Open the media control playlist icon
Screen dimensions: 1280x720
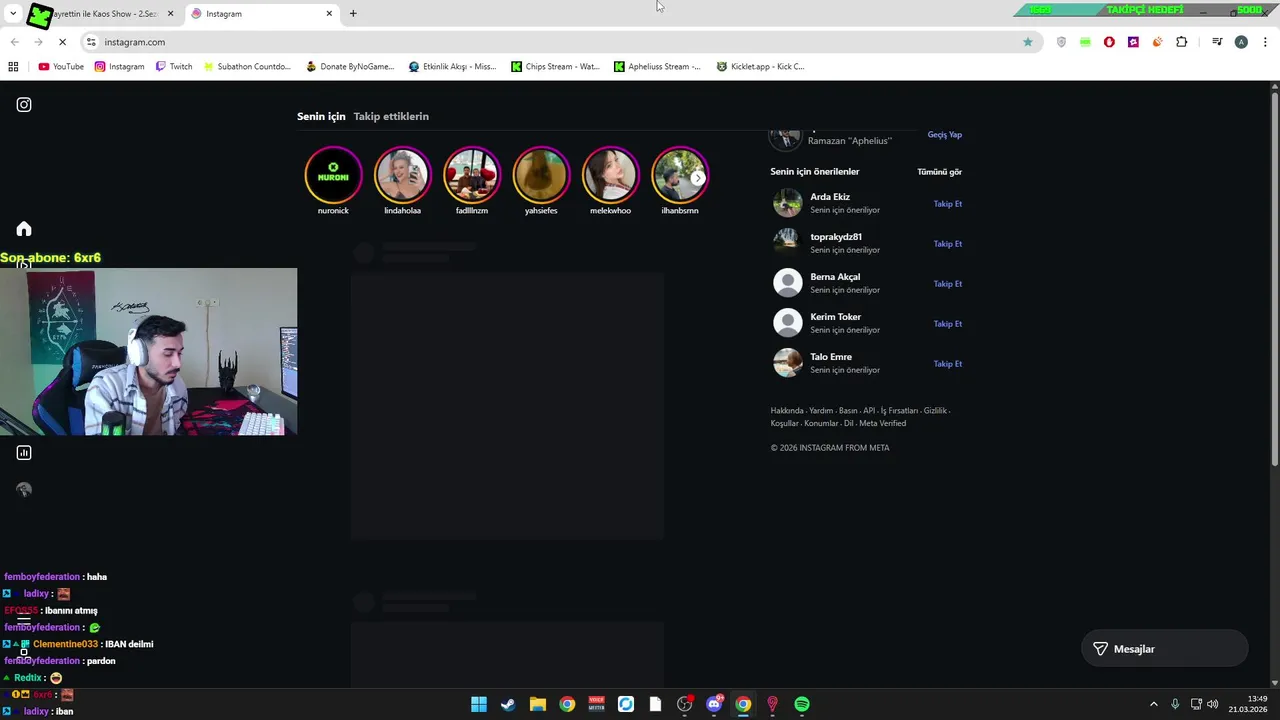pos(1217,42)
